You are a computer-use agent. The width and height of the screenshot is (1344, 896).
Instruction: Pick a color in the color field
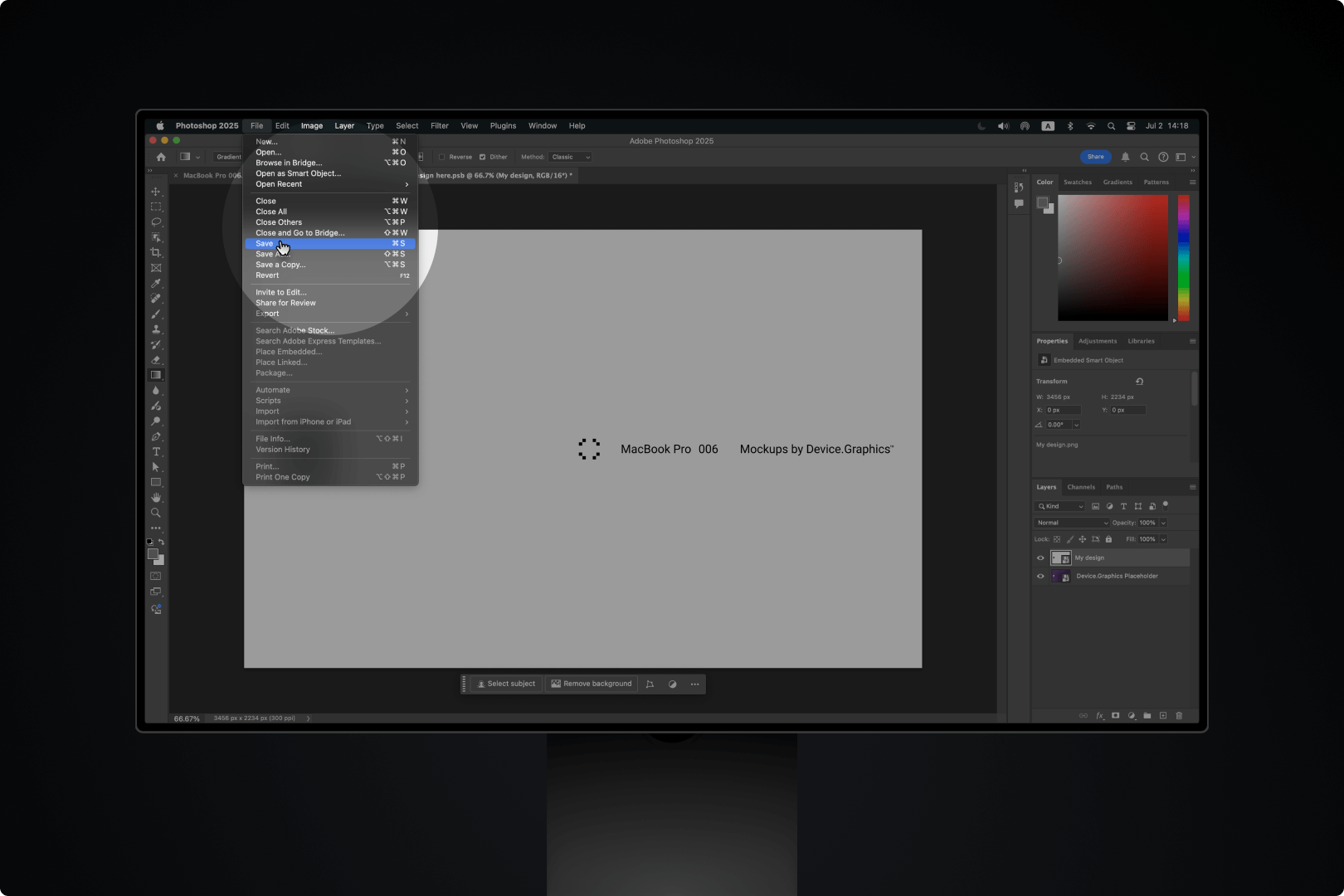tap(1113, 258)
